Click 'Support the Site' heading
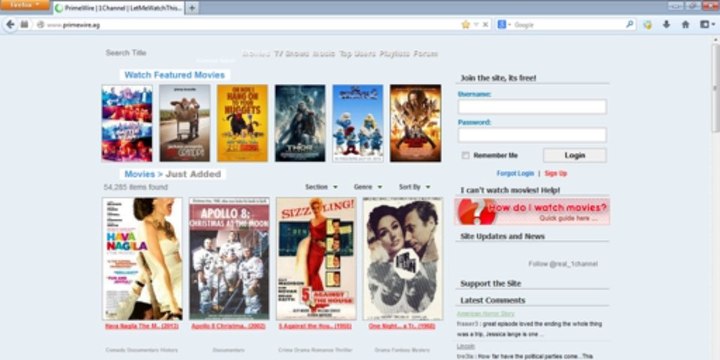Image resolution: width=720 pixels, height=360 pixels. pyautogui.click(x=490, y=284)
